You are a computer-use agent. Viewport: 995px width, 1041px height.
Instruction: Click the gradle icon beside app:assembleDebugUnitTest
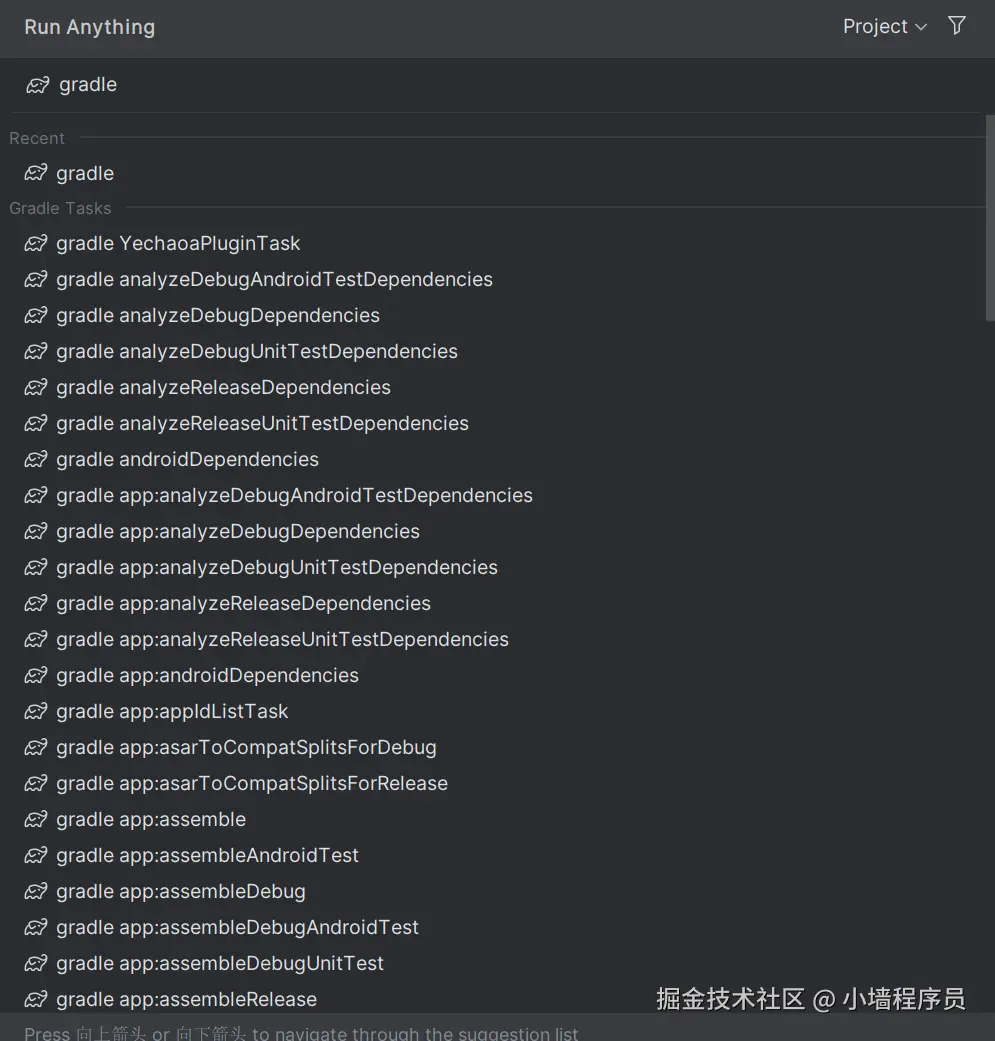coord(35,963)
